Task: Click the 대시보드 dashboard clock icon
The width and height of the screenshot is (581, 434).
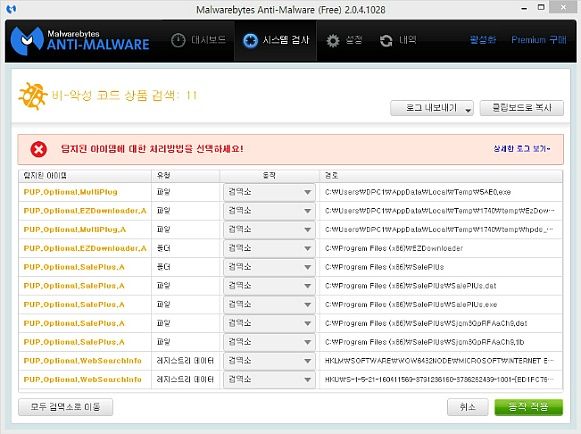Action: pos(178,40)
